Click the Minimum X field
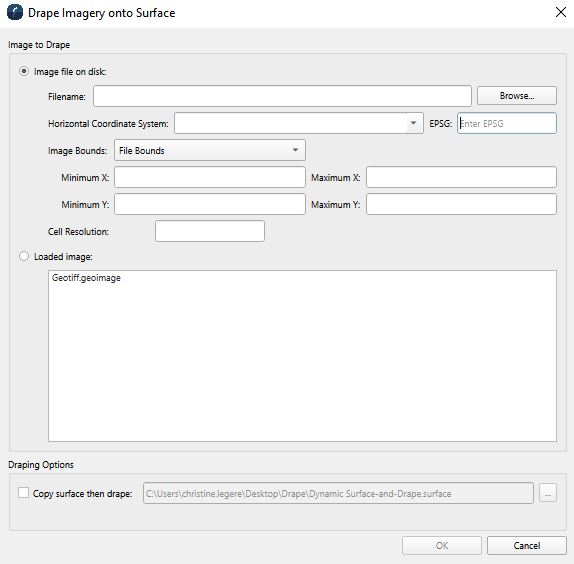The image size is (574, 564). (x=210, y=177)
